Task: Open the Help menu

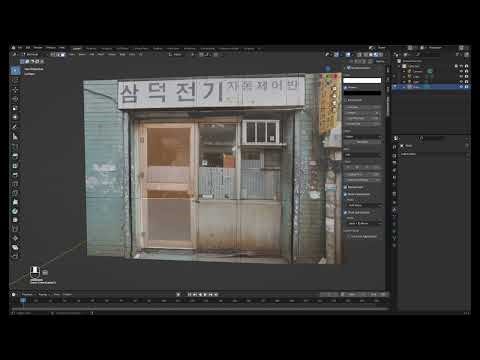Action: click(x=62, y=48)
